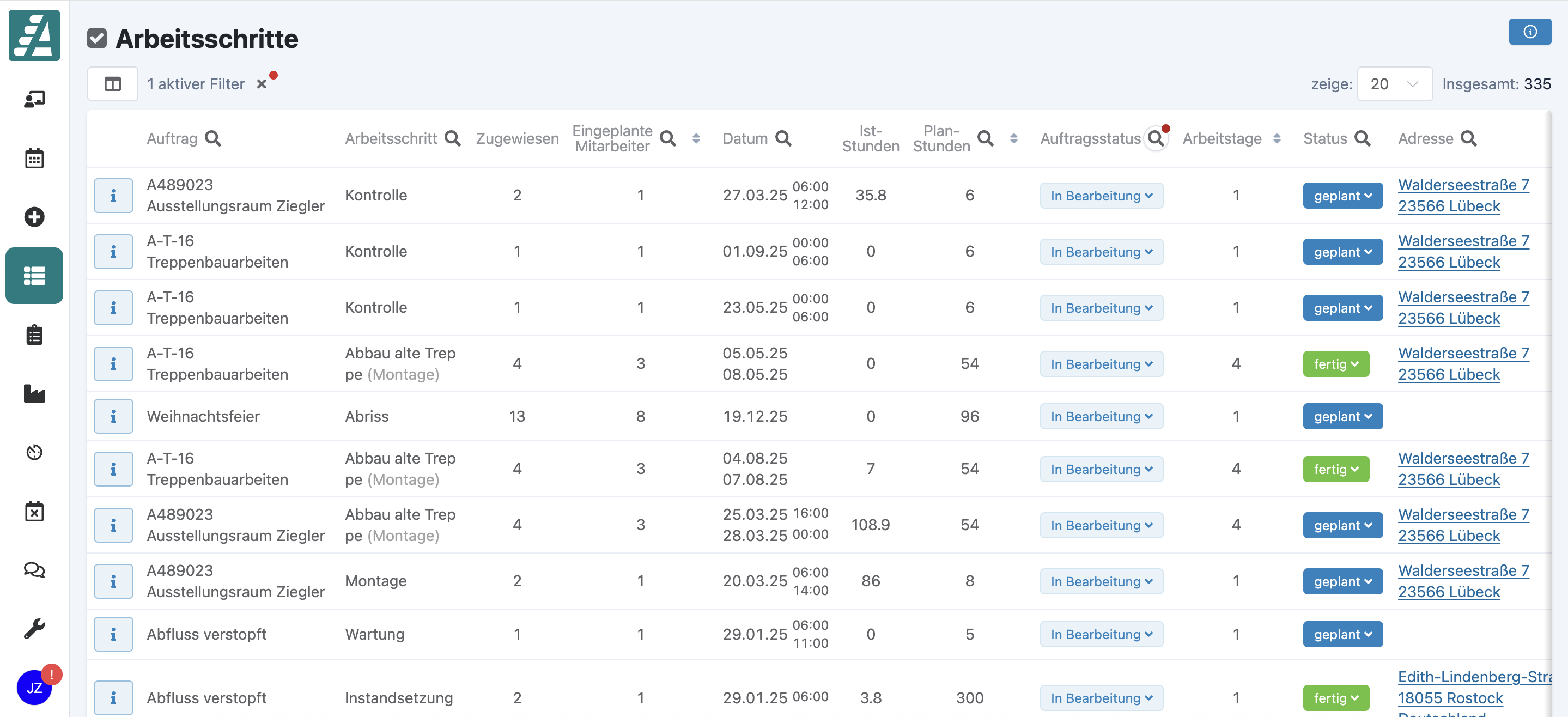
Task: Click the plus circle sidebar icon
Action: (34, 217)
